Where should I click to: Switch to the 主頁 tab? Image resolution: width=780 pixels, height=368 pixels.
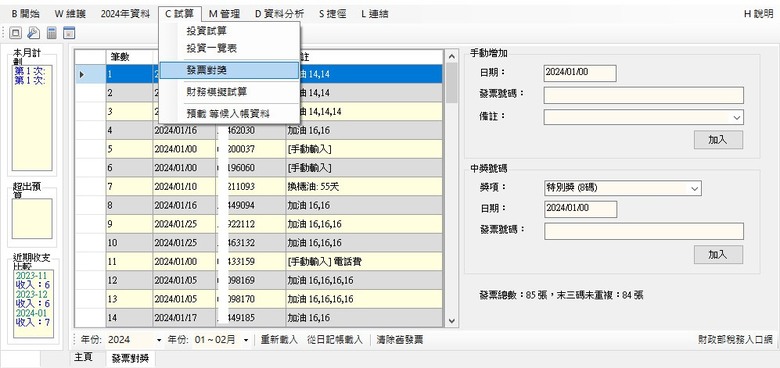pos(83,358)
